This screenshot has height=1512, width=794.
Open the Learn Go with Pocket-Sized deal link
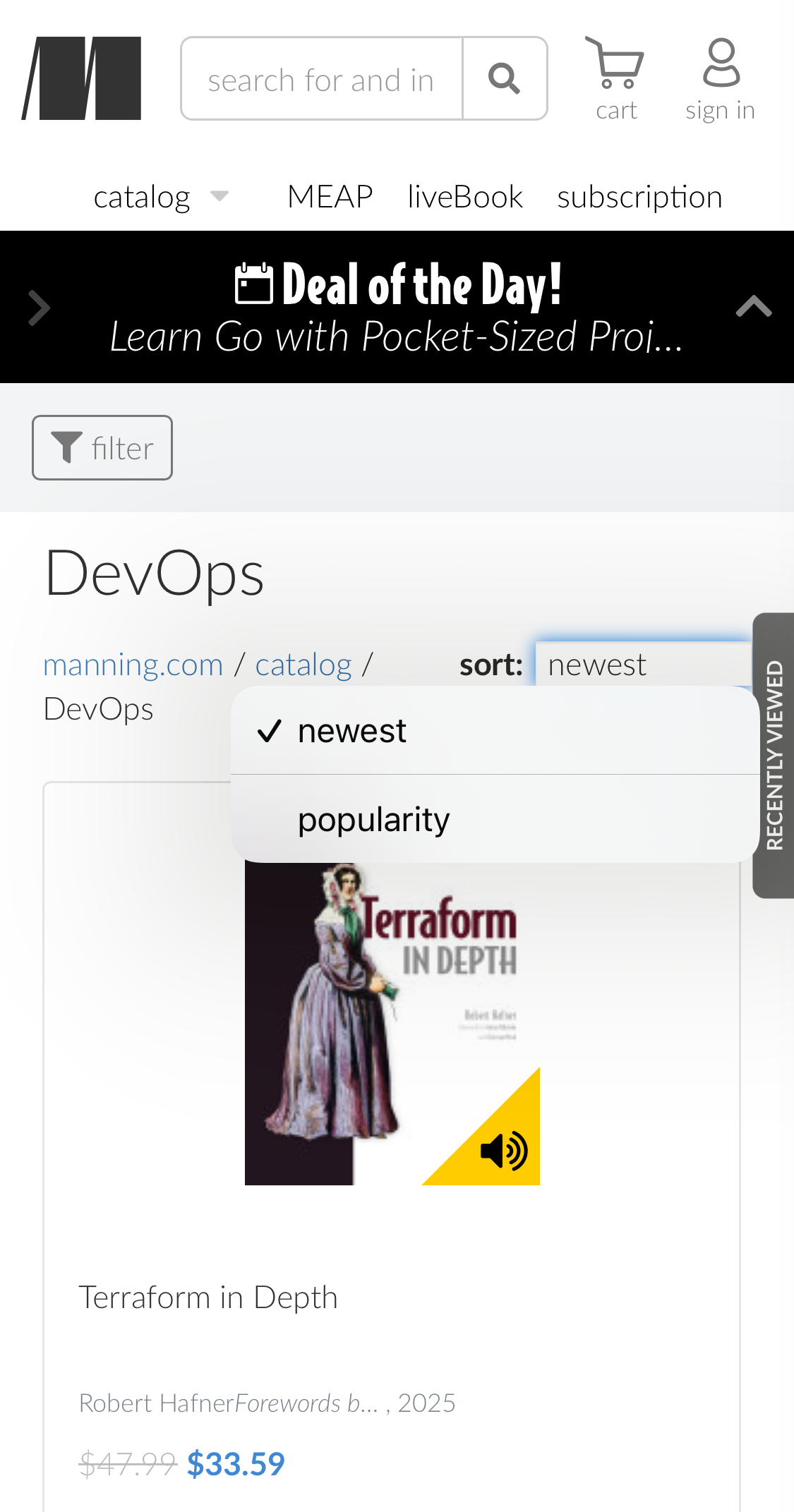[397, 337]
